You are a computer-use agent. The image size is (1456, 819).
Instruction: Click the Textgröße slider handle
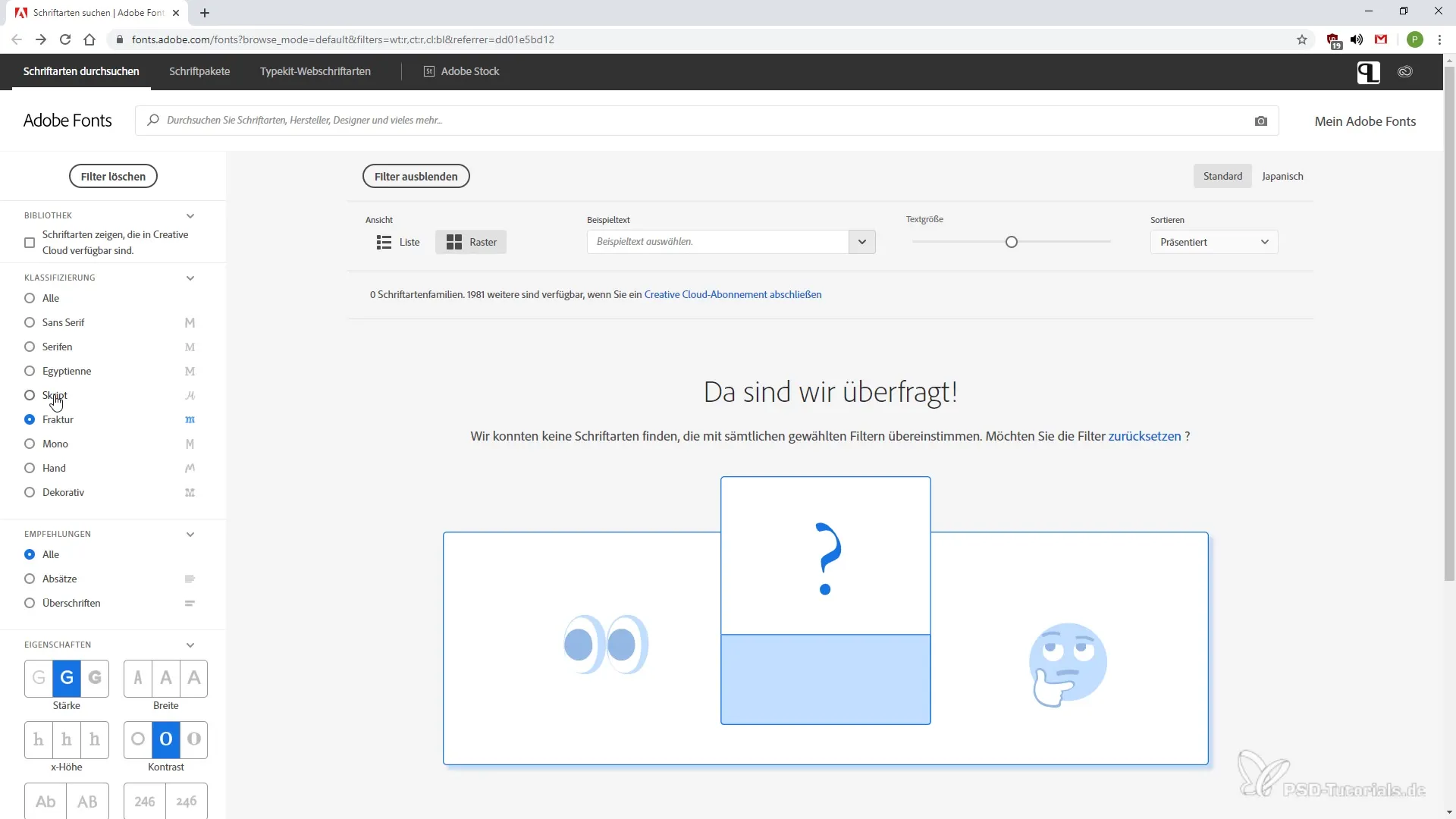[1011, 242]
